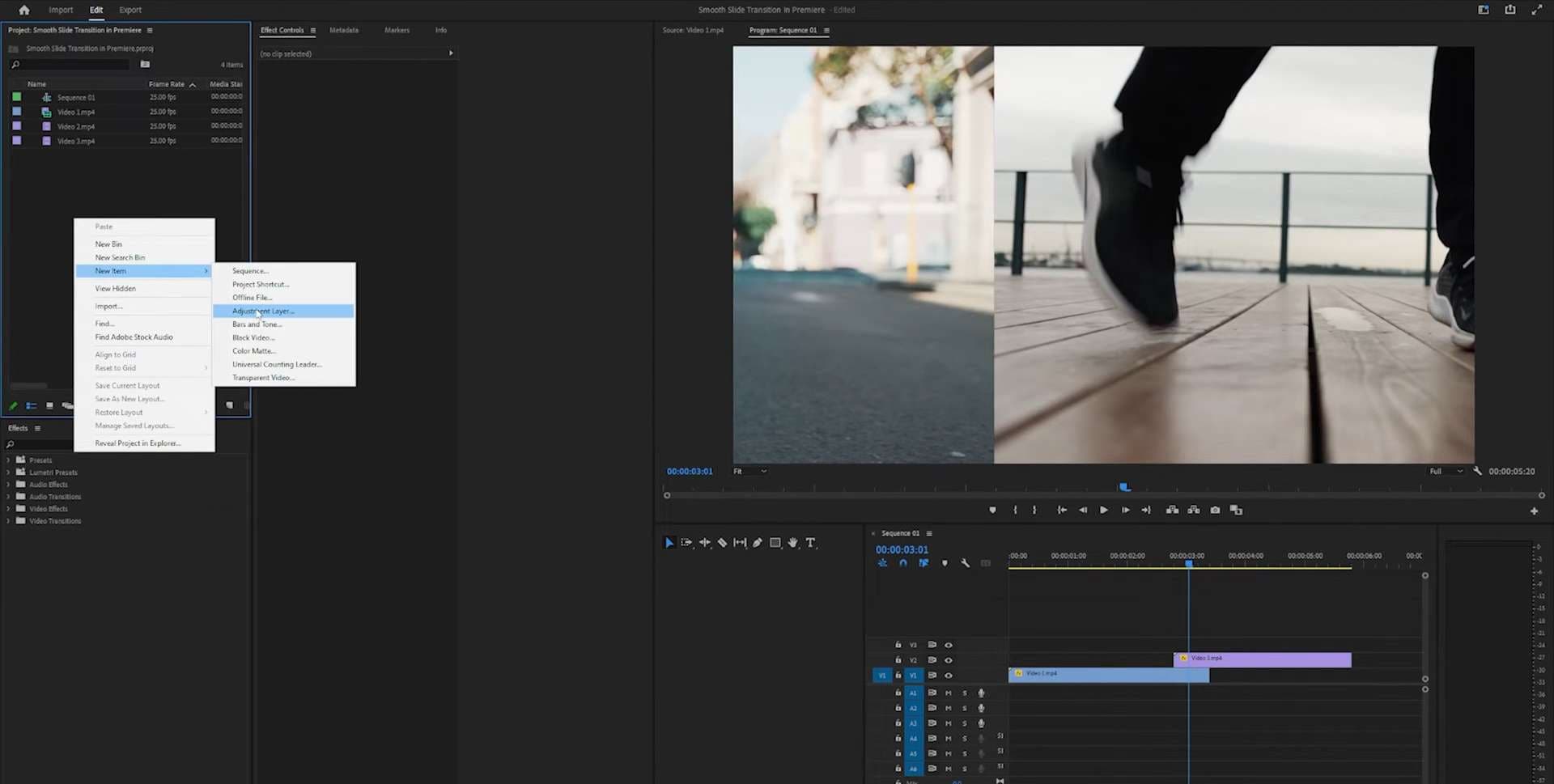This screenshot has height=784, width=1554.
Task: Select the Hand tool
Action: click(x=793, y=543)
